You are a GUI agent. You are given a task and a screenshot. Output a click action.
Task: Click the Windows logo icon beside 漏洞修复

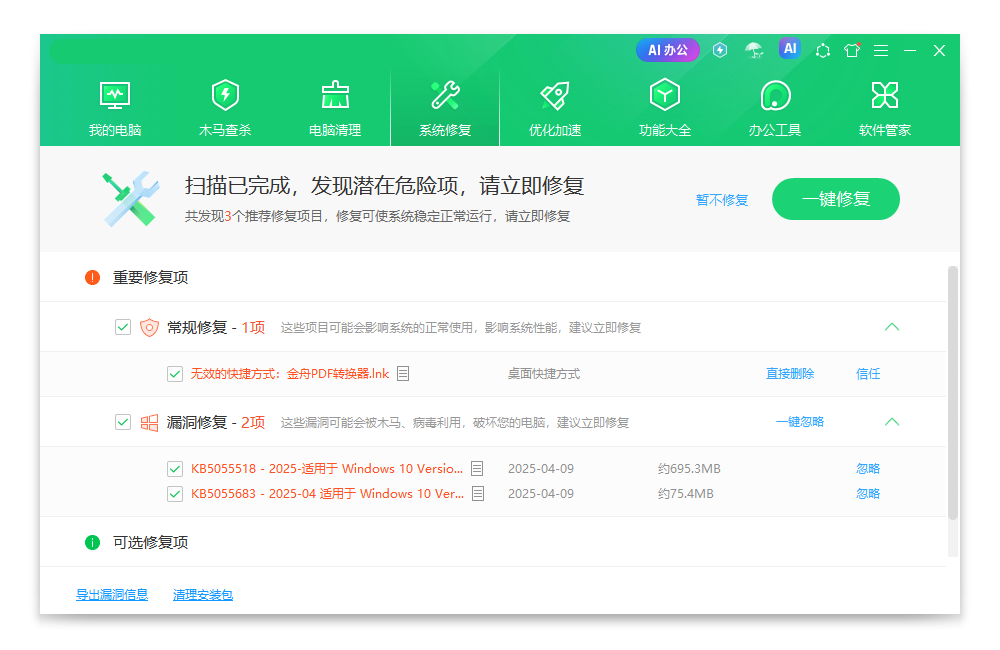[x=149, y=422]
